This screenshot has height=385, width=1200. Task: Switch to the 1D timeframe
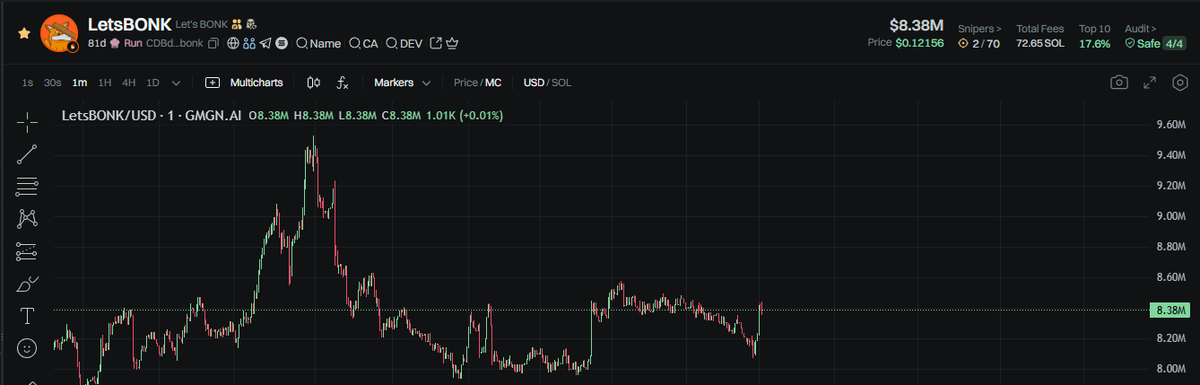coord(152,82)
